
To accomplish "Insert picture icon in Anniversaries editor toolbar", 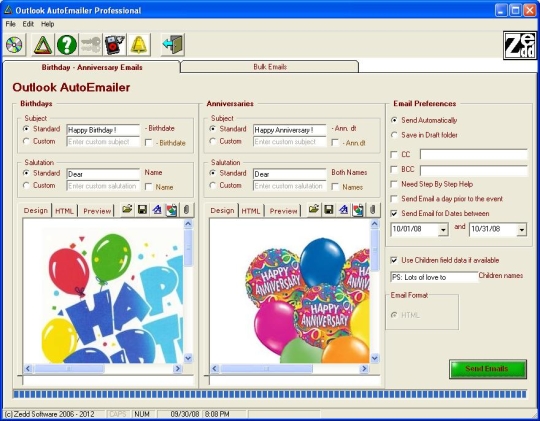I will click(358, 209).
